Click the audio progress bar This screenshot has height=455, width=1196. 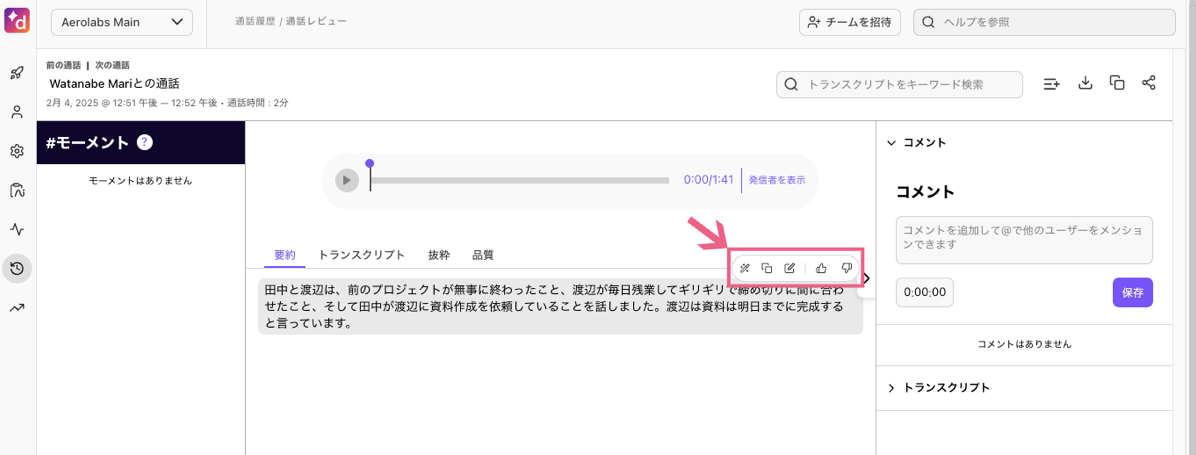[519, 181]
